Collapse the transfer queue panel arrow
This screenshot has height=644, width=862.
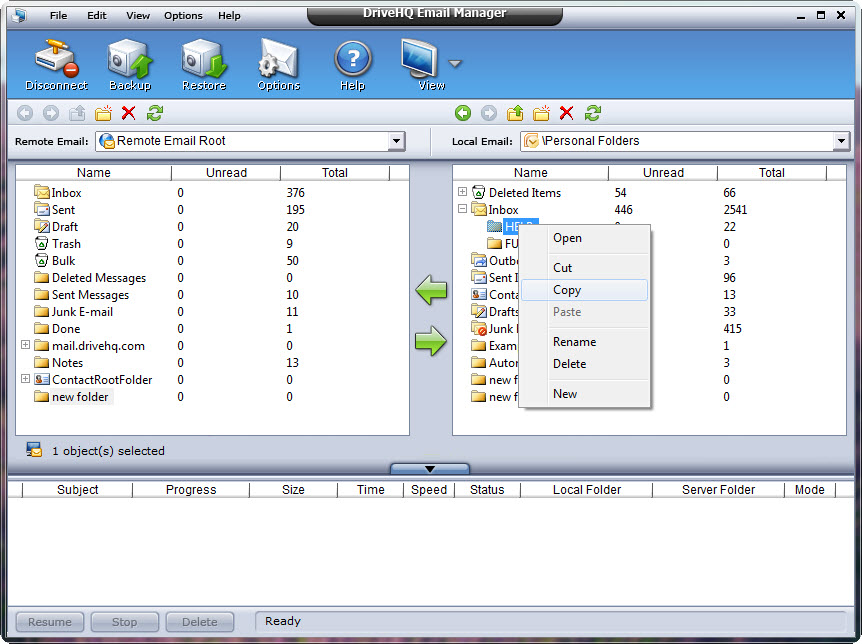(x=430, y=469)
